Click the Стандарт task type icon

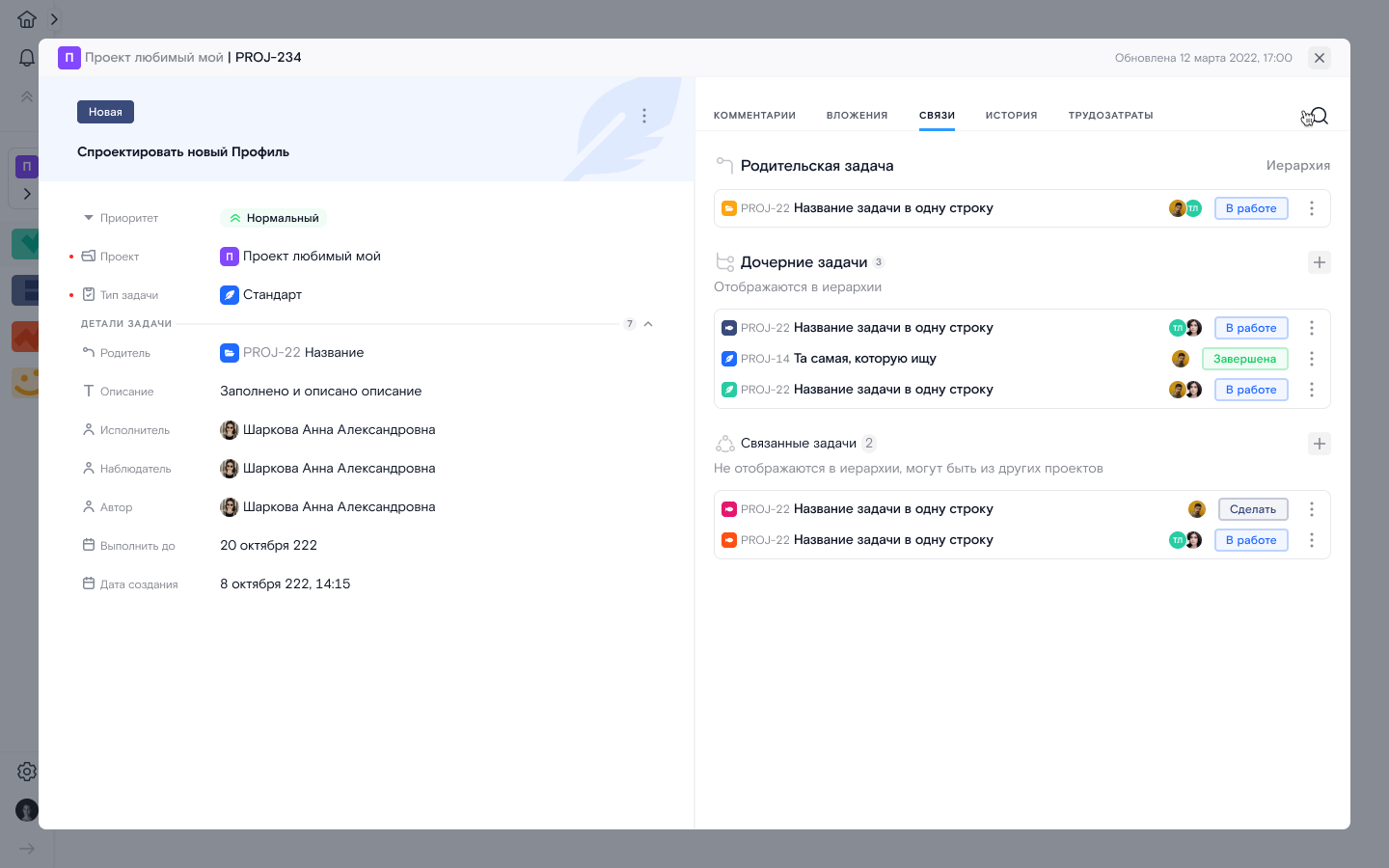pyautogui.click(x=230, y=295)
